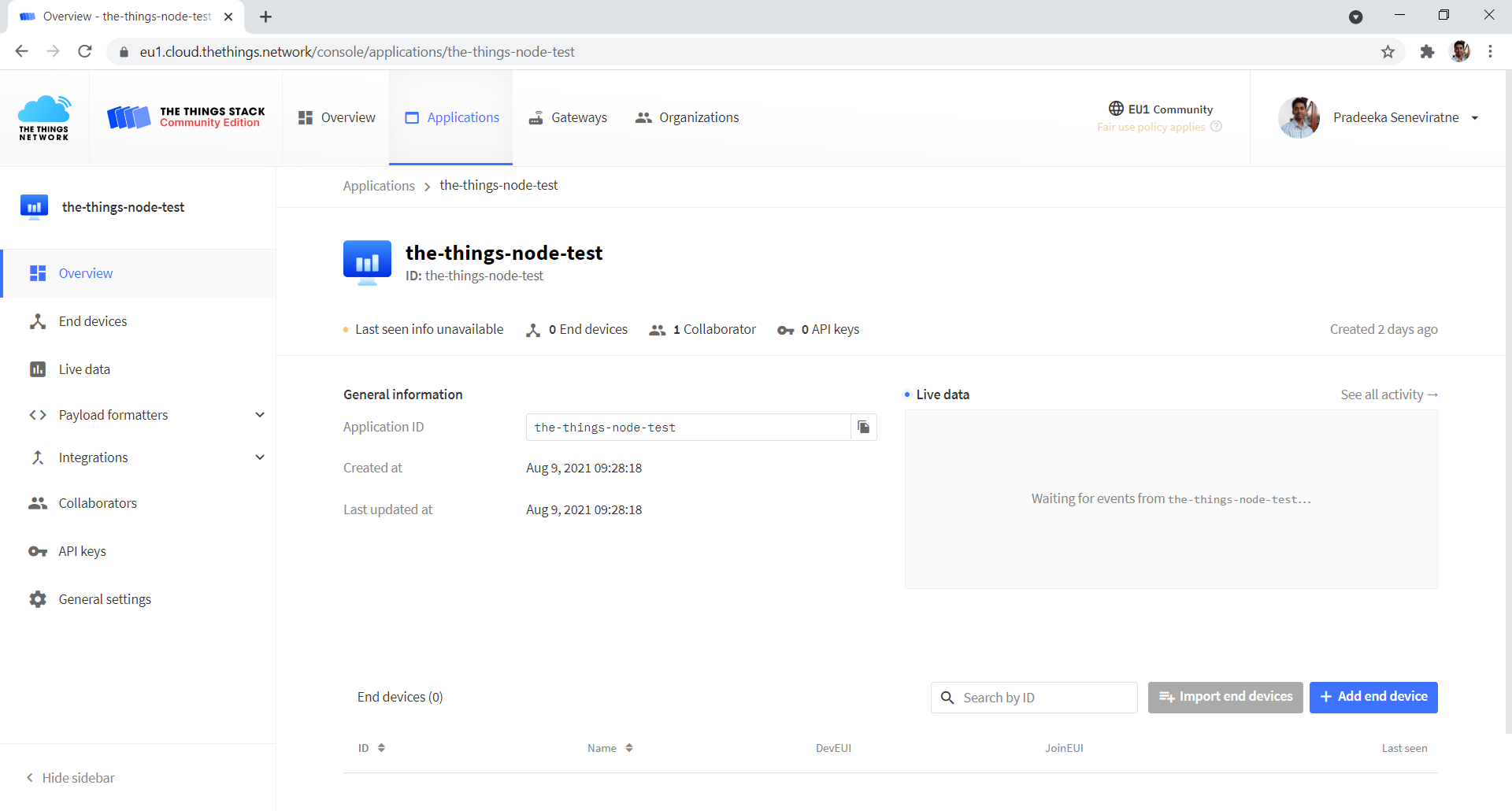Switch to the Gateways tab

[x=579, y=117]
